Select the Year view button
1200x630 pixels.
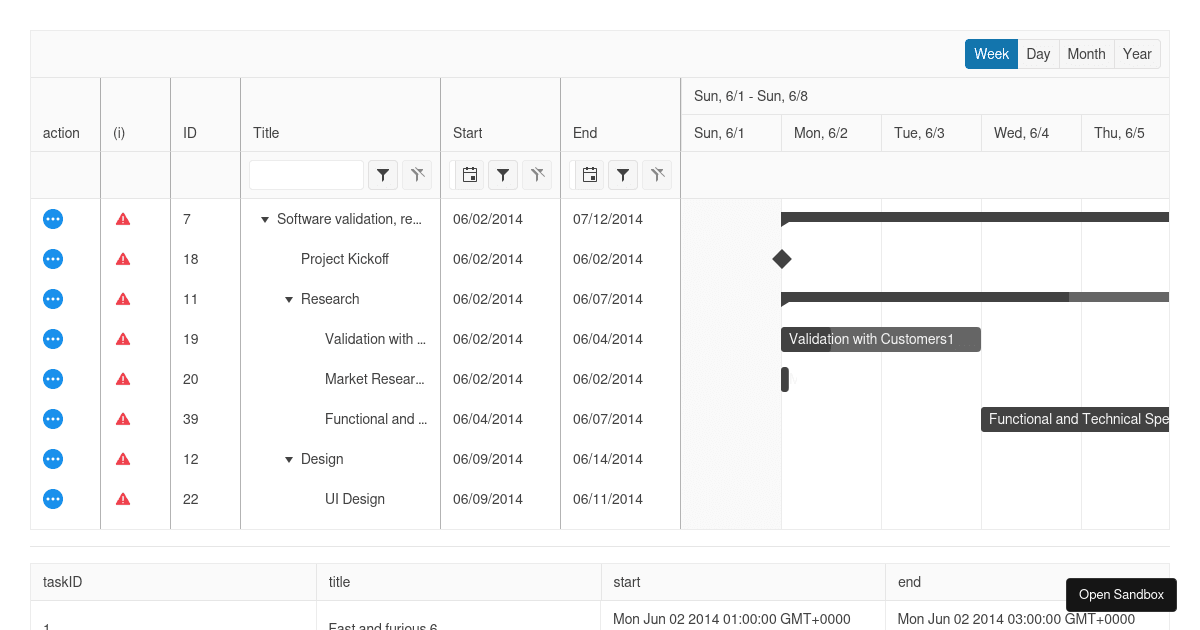coord(1137,54)
